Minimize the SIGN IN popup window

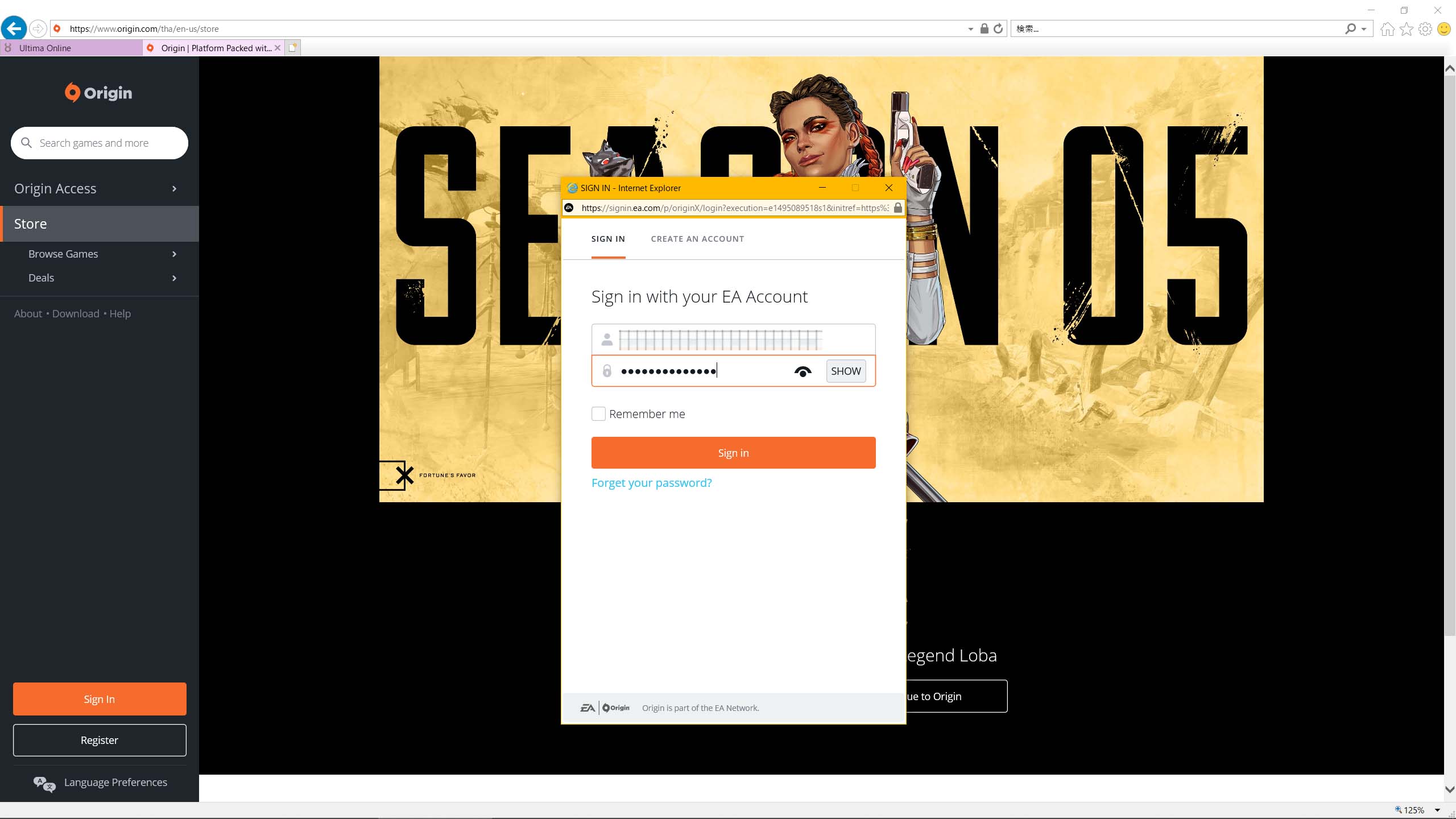[822, 188]
